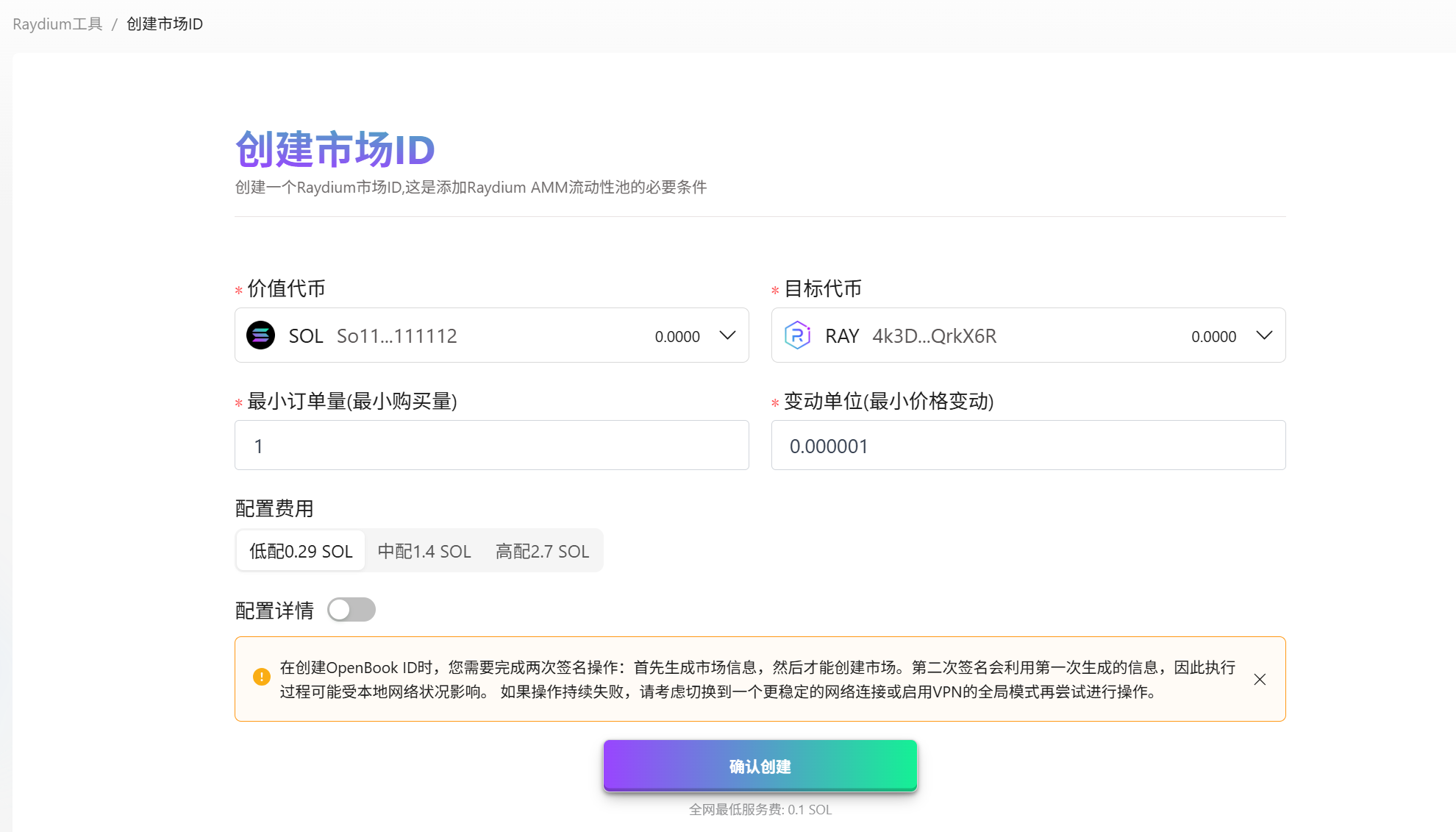Click the 创建市场ID gradient heading
This screenshot has height=832, width=1456.
[x=335, y=149]
